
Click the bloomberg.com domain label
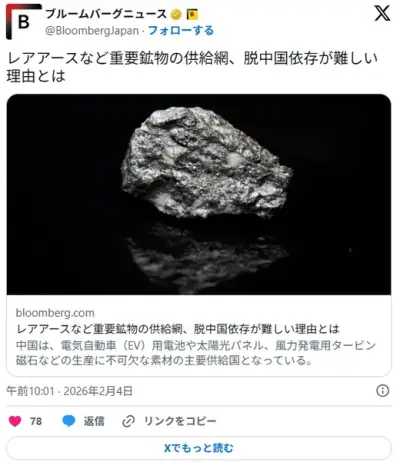click(55, 313)
